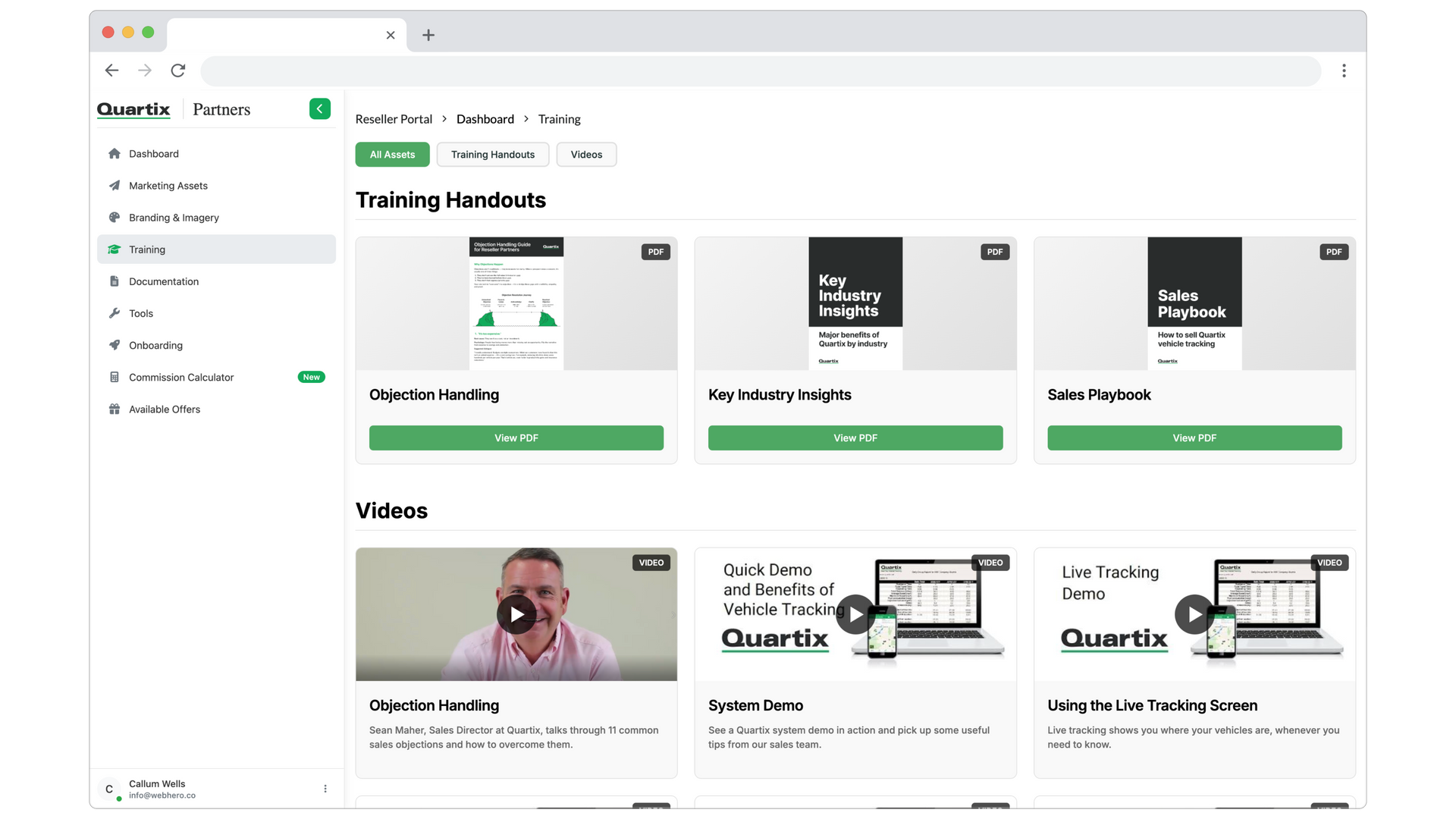Open the Objection Handling PDF thumbnail
The width and height of the screenshot is (1456, 819).
point(516,303)
